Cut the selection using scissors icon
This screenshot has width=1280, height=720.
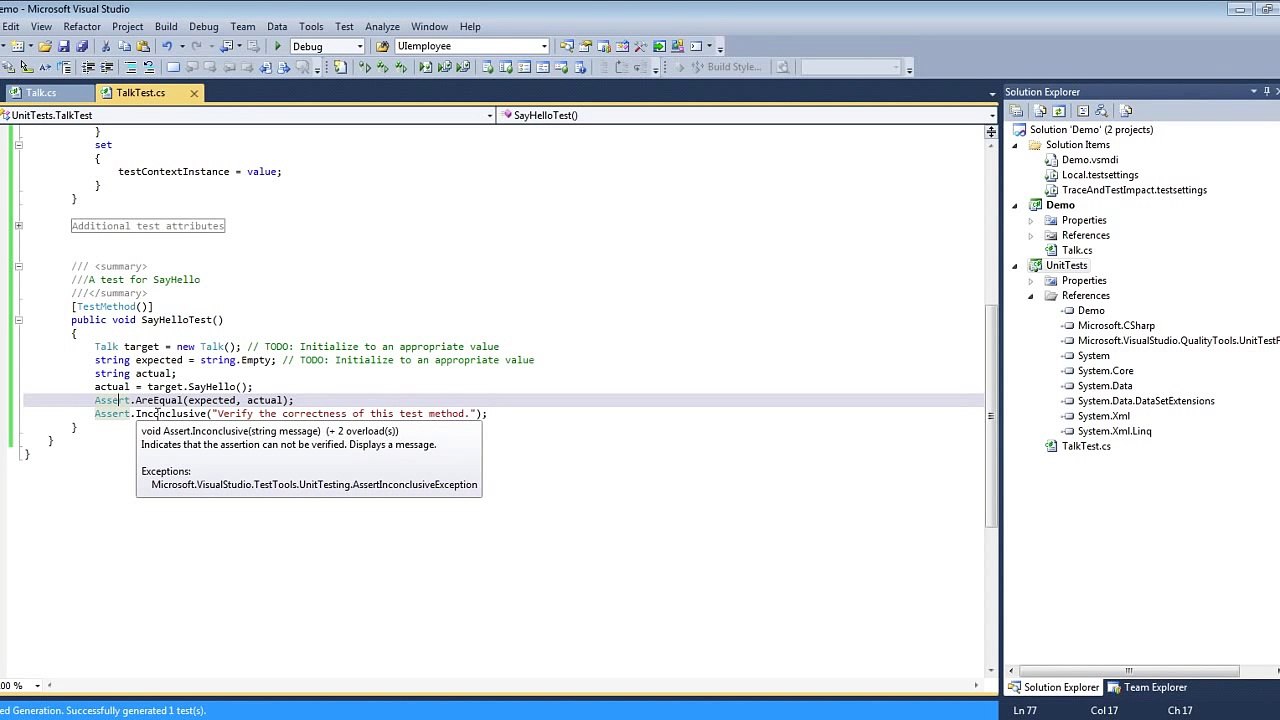click(x=105, y=46)
